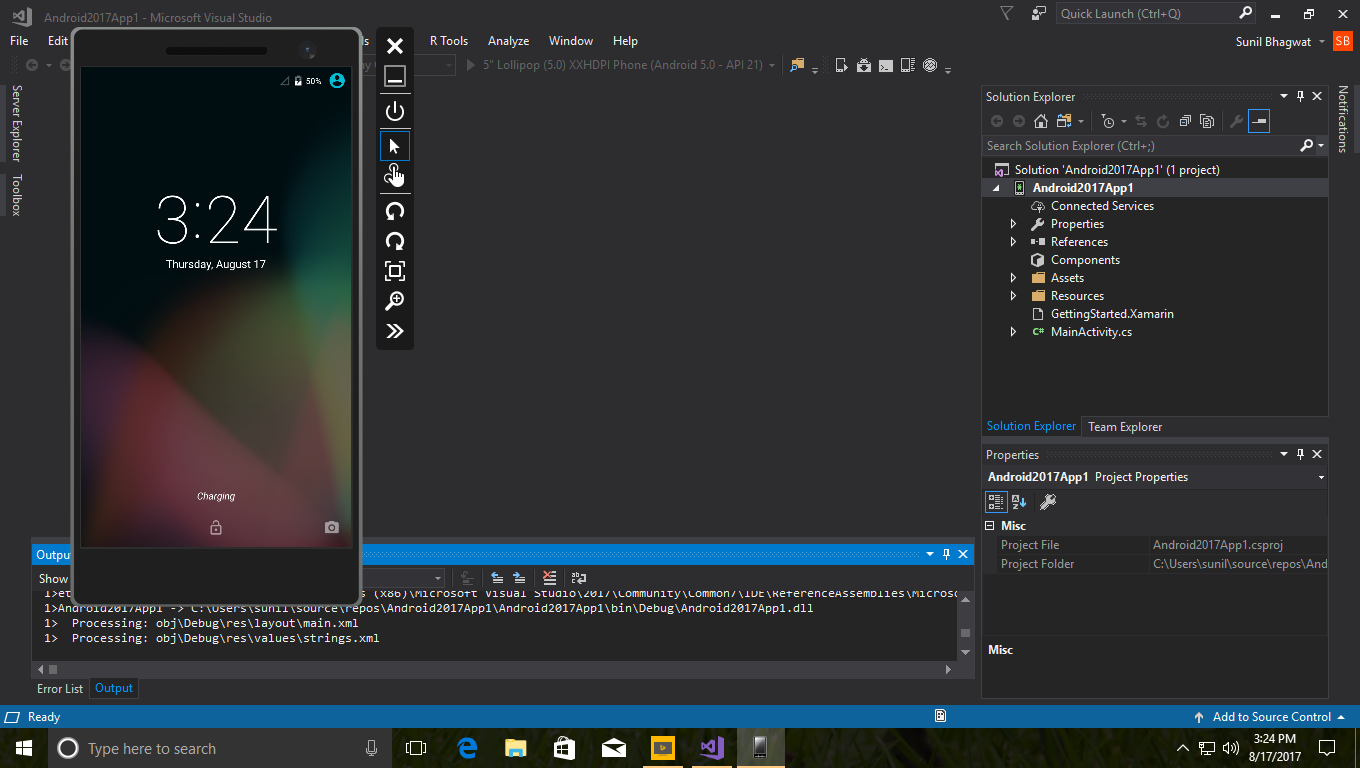The height and width of the screenshot is (768, 1360).
Task: Open the Window menu
Action: pos(571,41)
